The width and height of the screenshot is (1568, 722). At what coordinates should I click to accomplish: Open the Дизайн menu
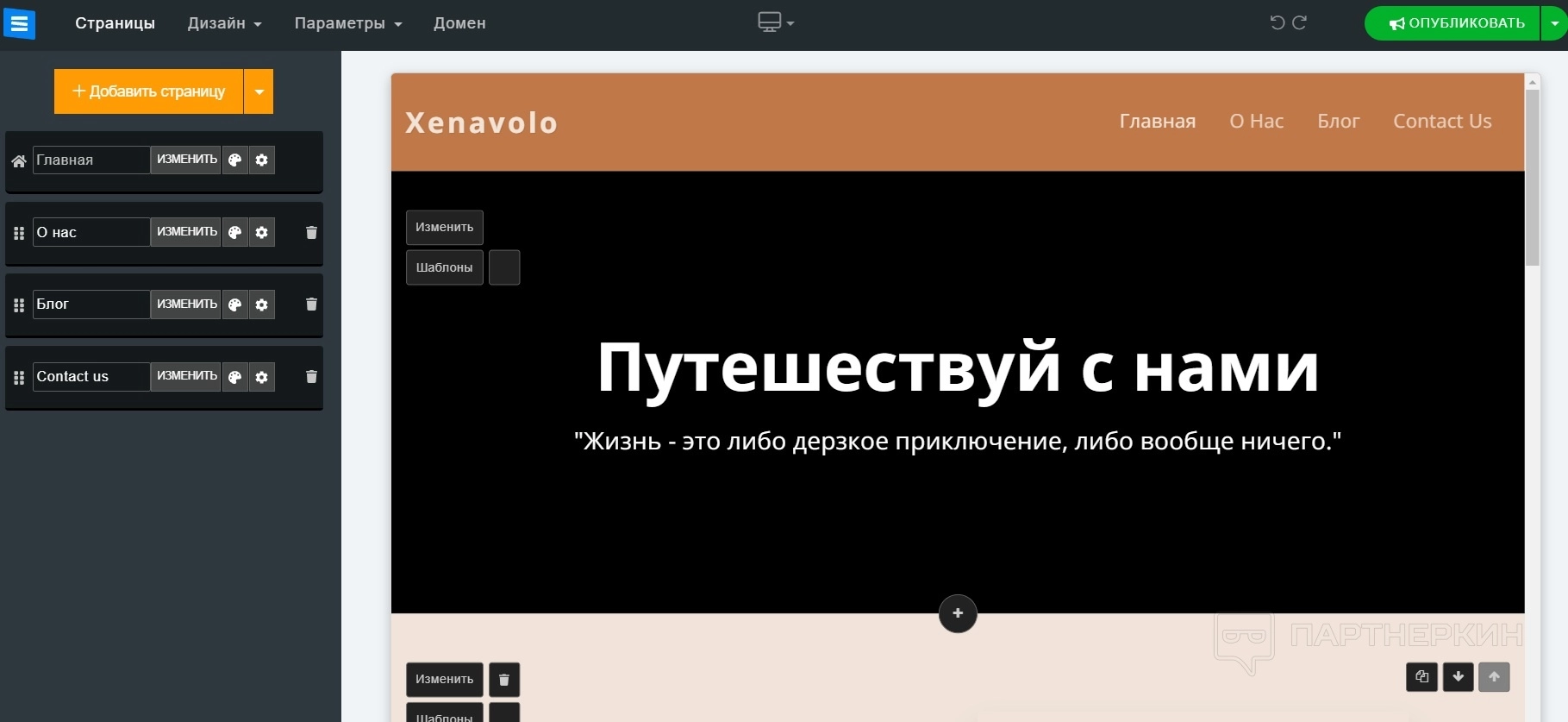pyautogui.click(x=224, y=23)
